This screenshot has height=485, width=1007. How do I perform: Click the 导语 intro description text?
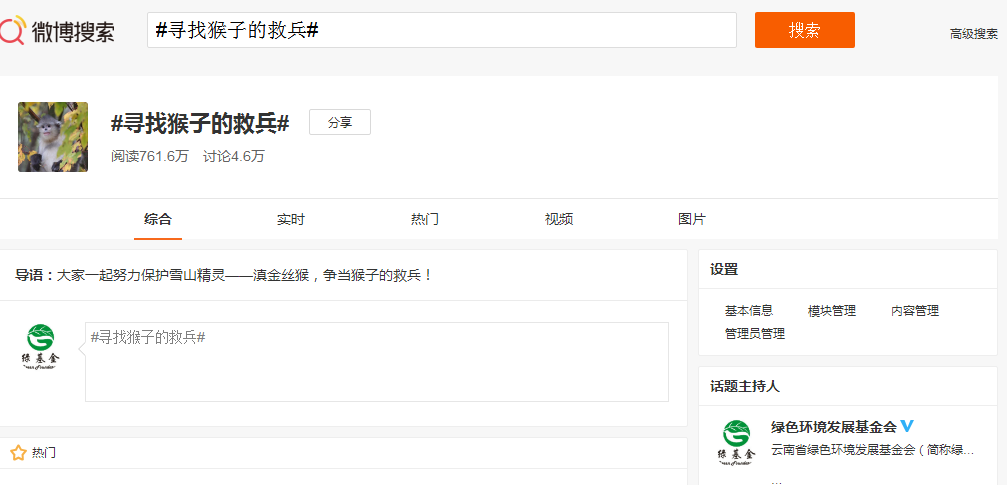[x=224, y=276]
